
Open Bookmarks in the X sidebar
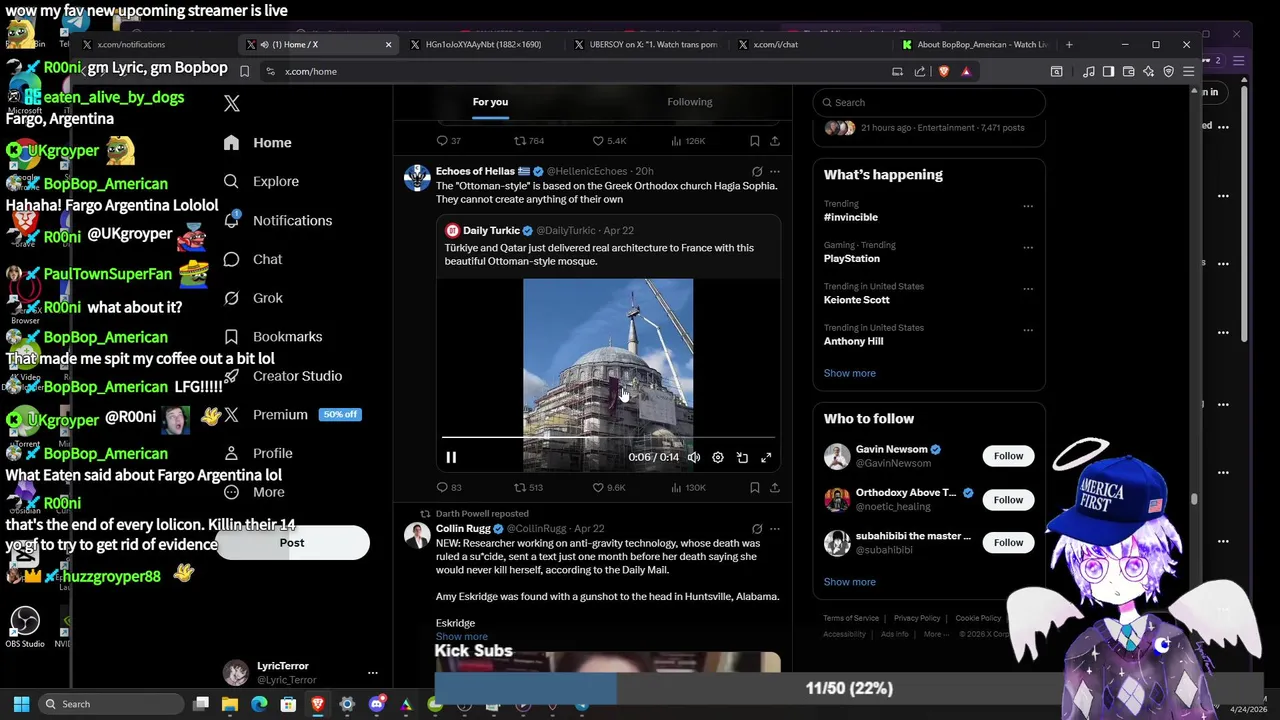[x=273, y=337]
